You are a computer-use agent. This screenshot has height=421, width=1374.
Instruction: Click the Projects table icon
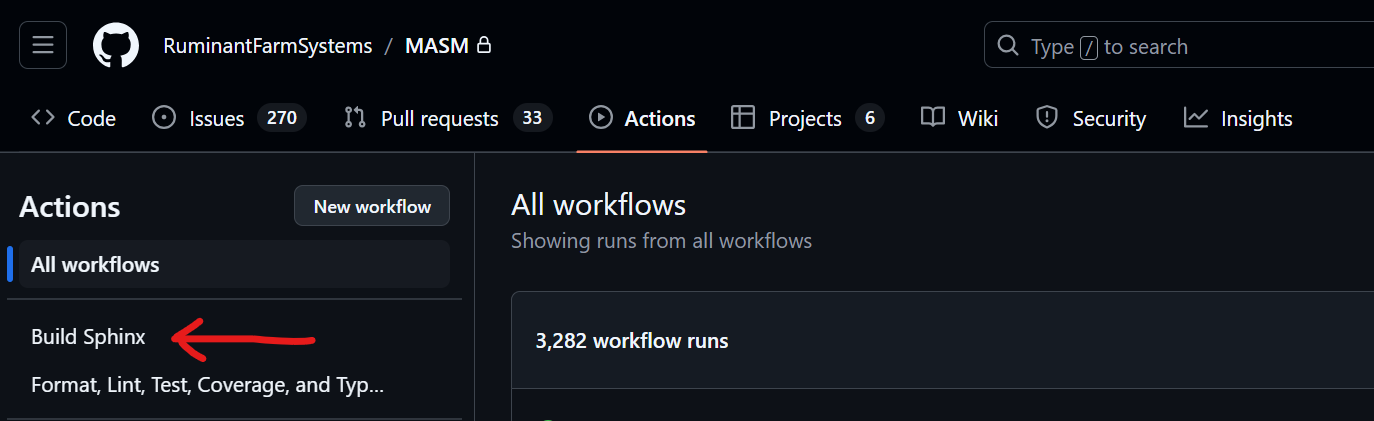[743, 118]
